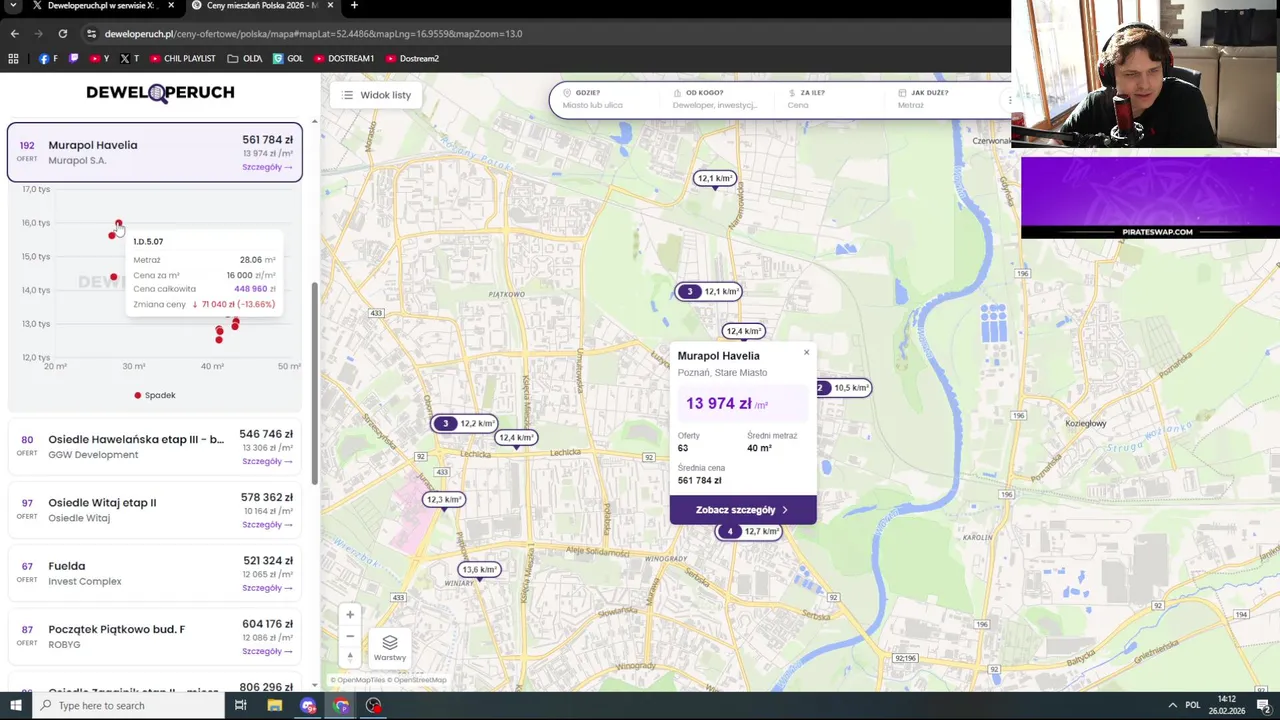
Task: Open site information icon in address bar
Action: tap(91, 34)
